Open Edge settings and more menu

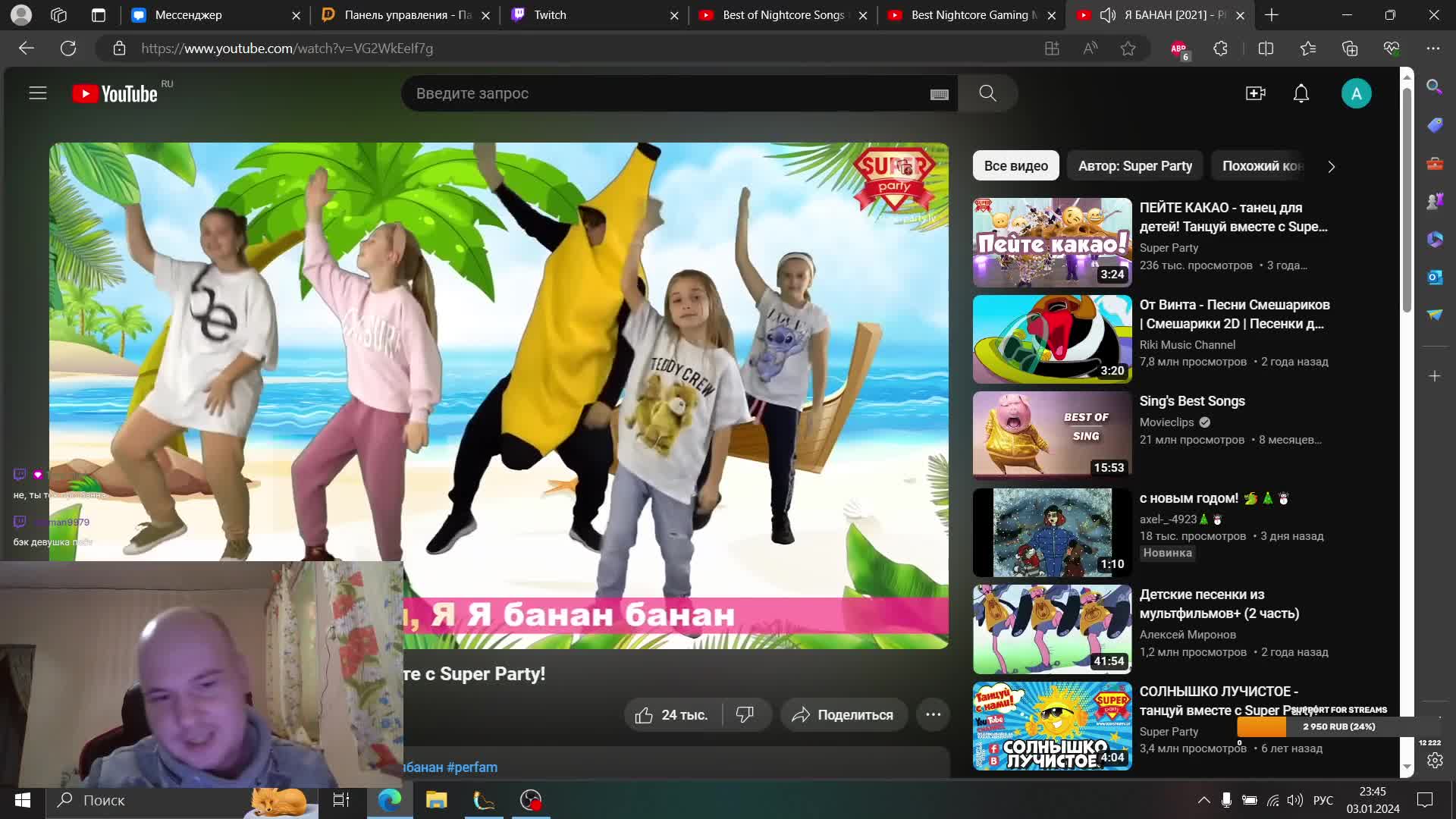click(x=1433, y=48)
